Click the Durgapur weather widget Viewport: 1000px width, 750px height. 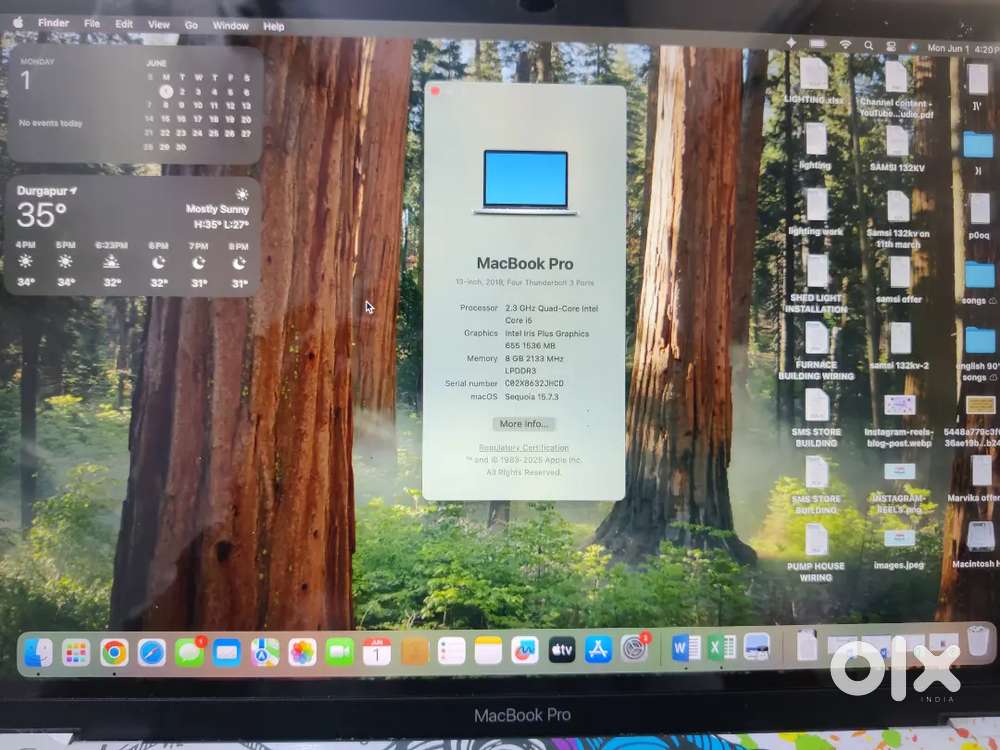pos(133,237)
